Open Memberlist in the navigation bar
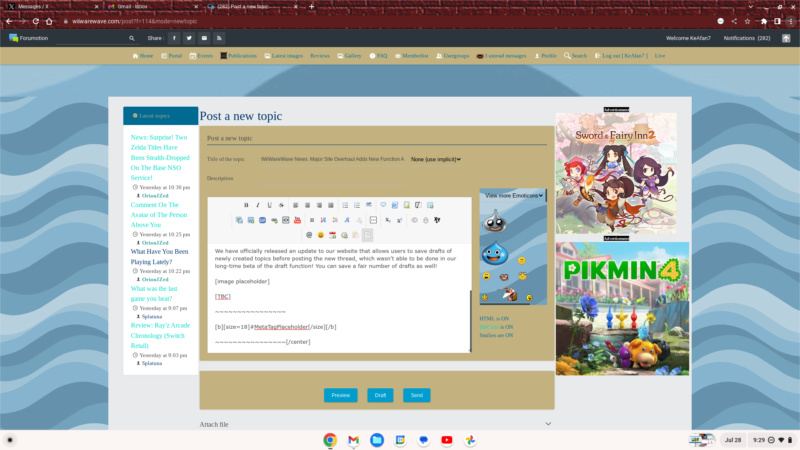800x450 pixels. click(411, 56)
